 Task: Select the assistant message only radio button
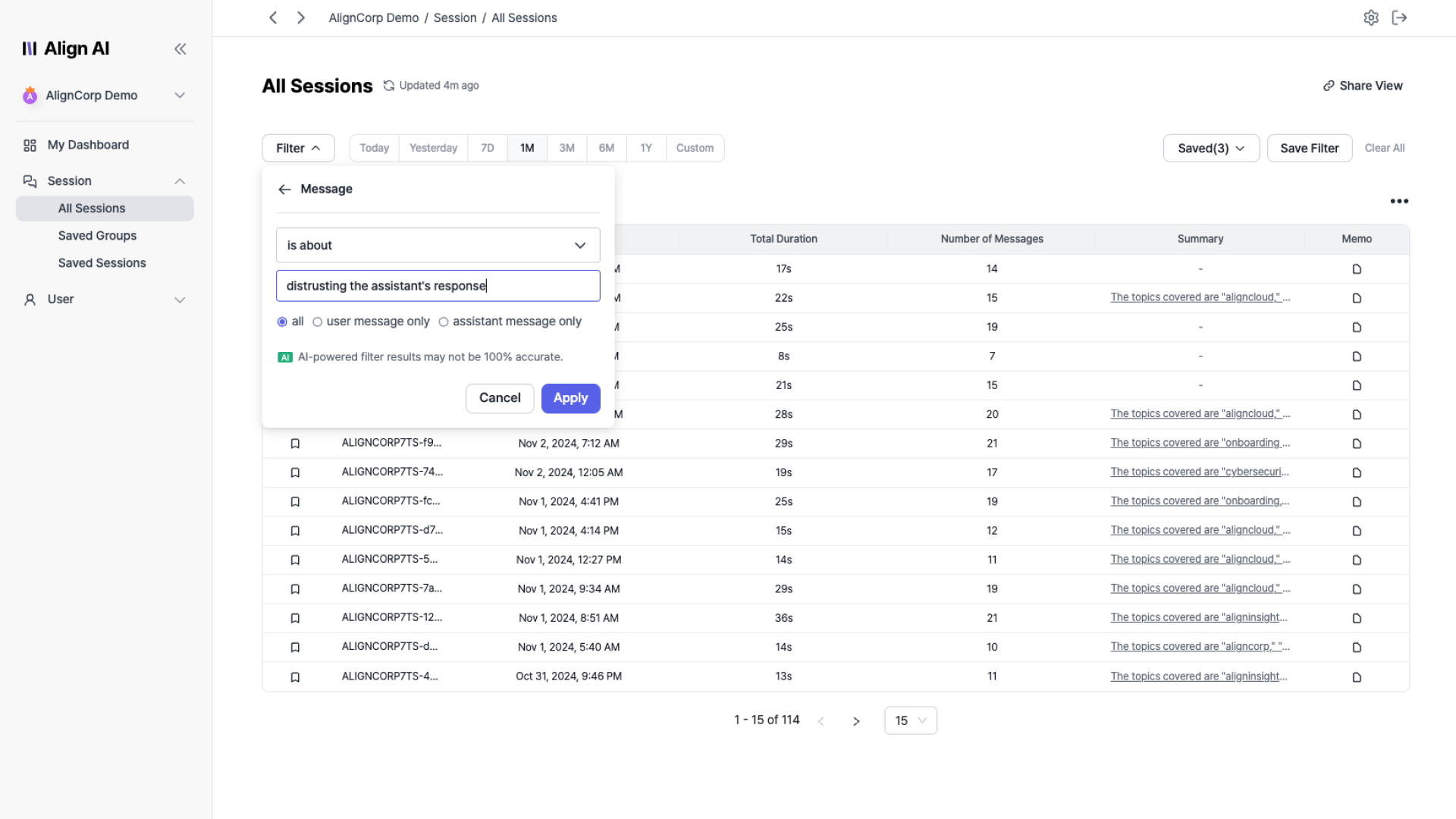pyautogui.click(x=444, y=322)
